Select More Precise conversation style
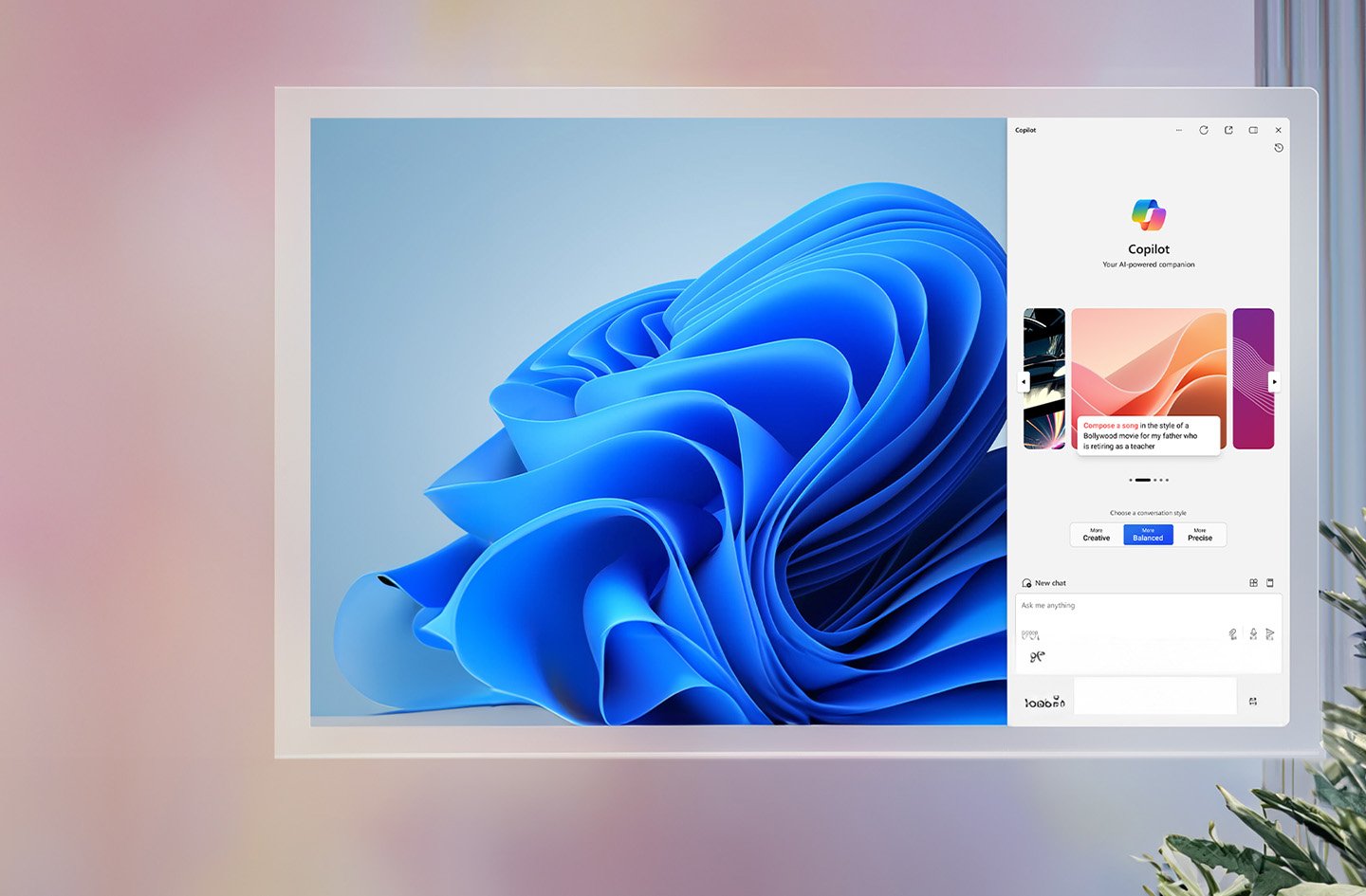The height and width of the screenshot is (896, 1366). 1200,535
